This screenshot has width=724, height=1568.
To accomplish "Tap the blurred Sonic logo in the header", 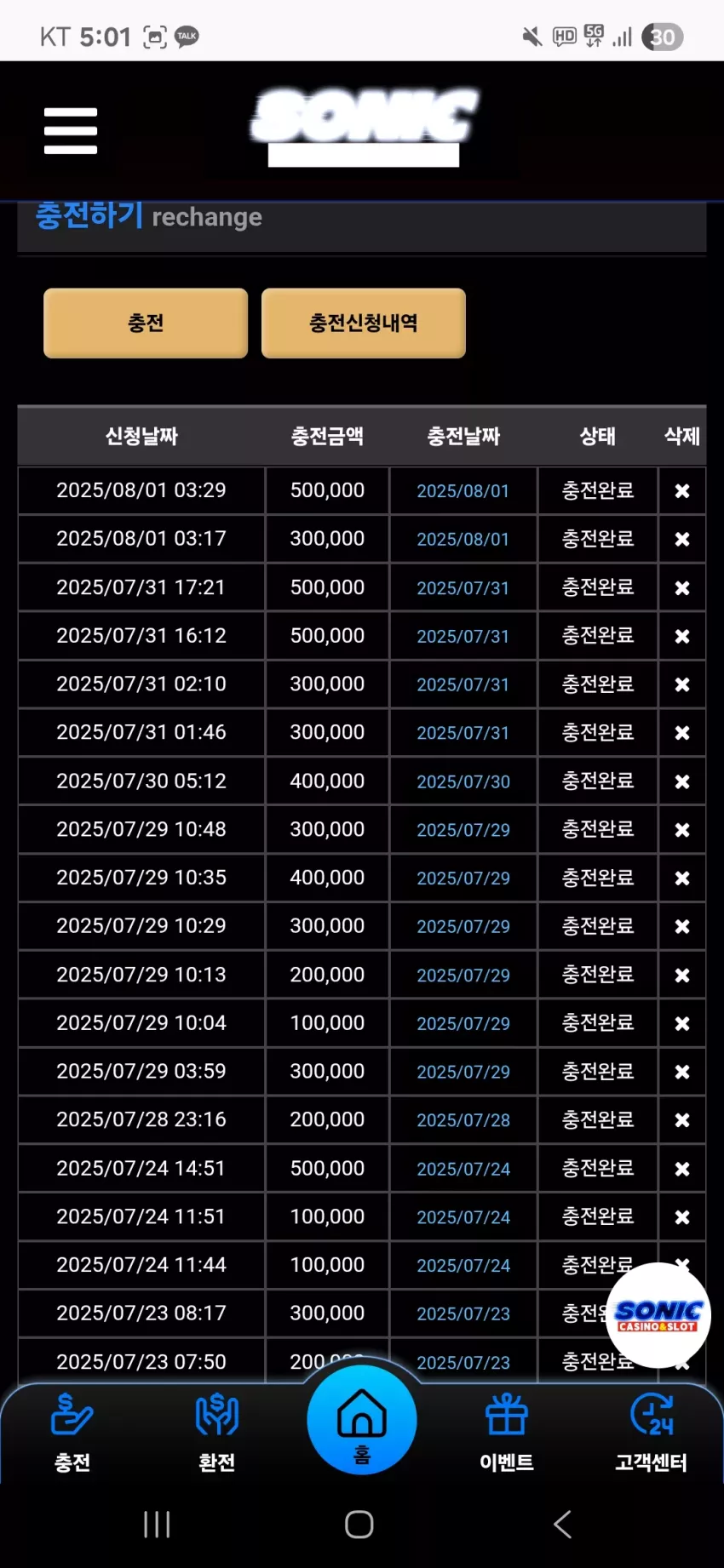I will [x=364, y=126].
